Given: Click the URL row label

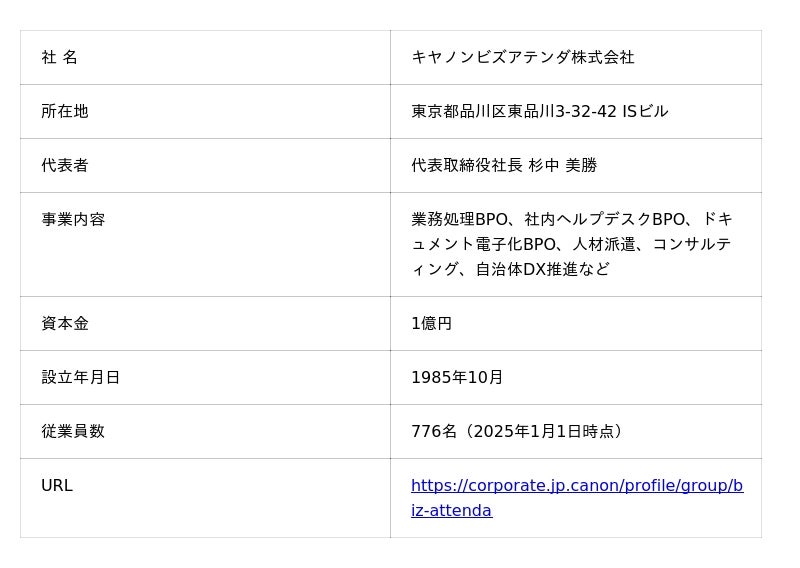Looking at the screenshot, I should tap(56, 486).
